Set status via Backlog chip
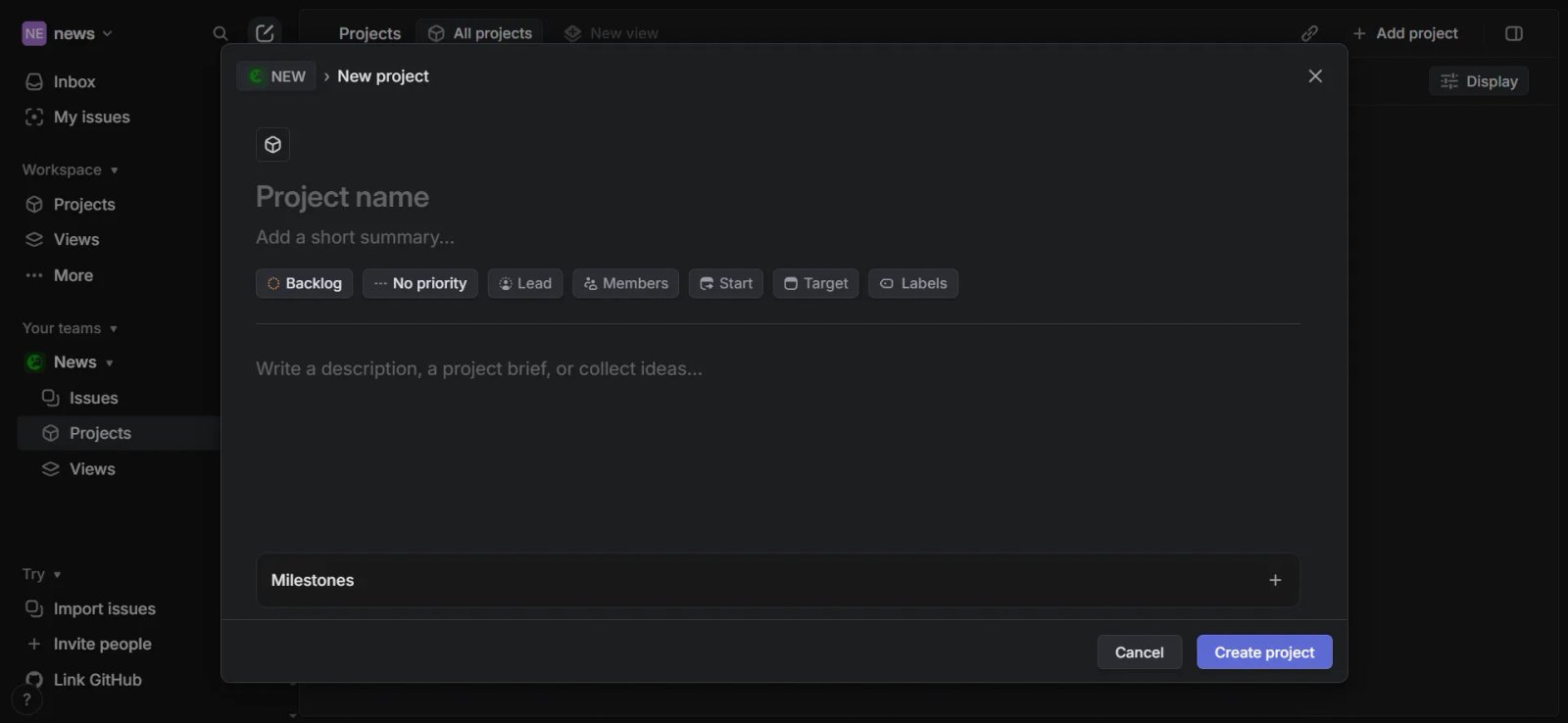The width and height of the screenshot is (1568, 723). coord(304,283)
